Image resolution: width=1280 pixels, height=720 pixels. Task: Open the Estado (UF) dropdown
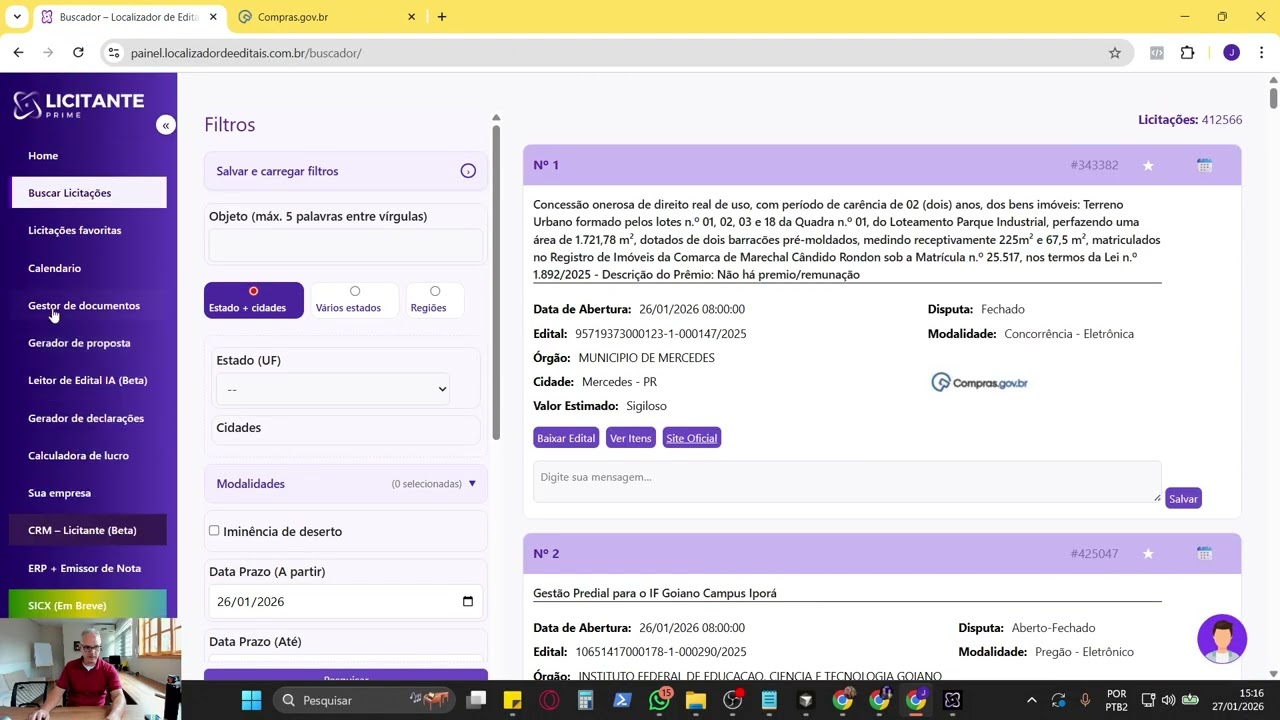333,389
